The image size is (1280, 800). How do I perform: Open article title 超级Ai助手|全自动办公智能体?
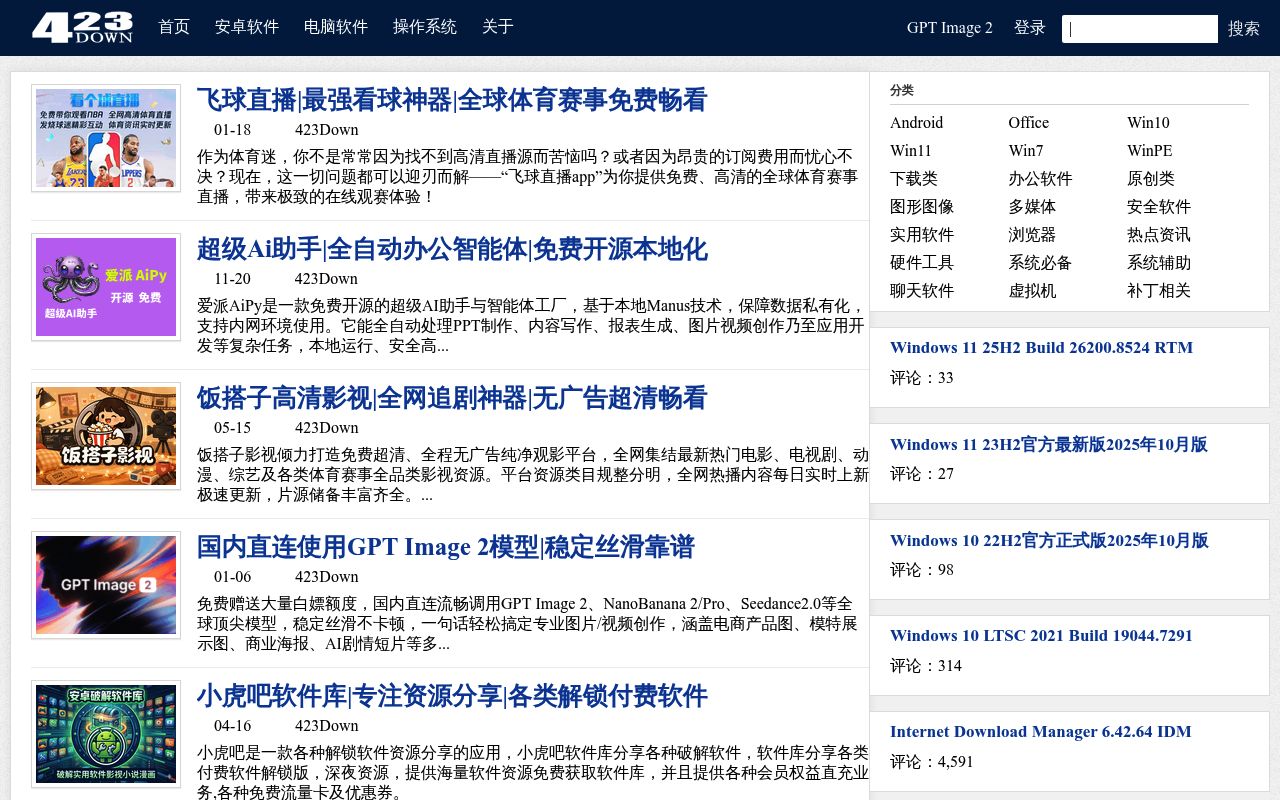point(452,249)
